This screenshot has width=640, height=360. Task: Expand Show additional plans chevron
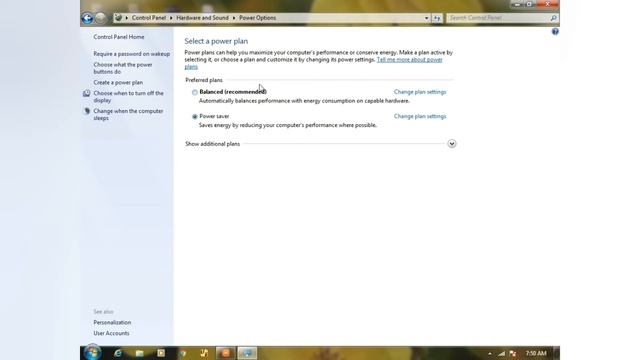click(451, 144)
